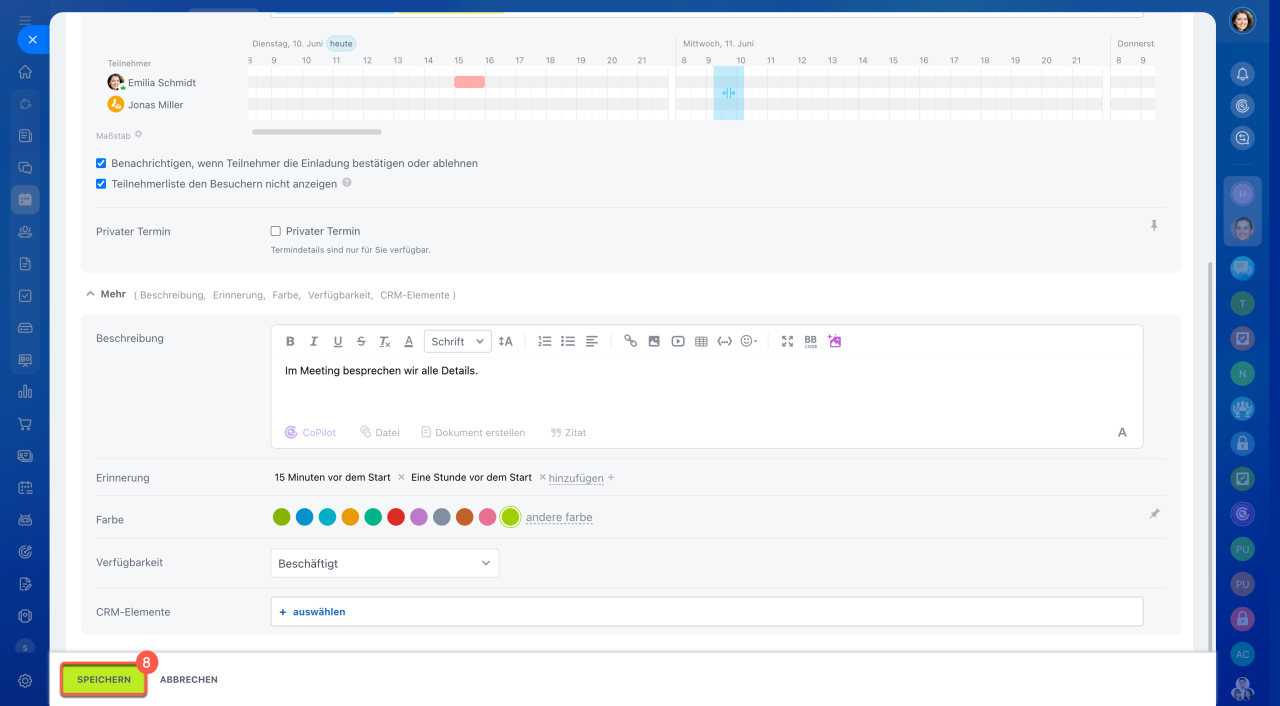Screen dimensions: 1280x706
Task: Insert a numbered list
Action: pyautogui.click(x=544, y=341)
